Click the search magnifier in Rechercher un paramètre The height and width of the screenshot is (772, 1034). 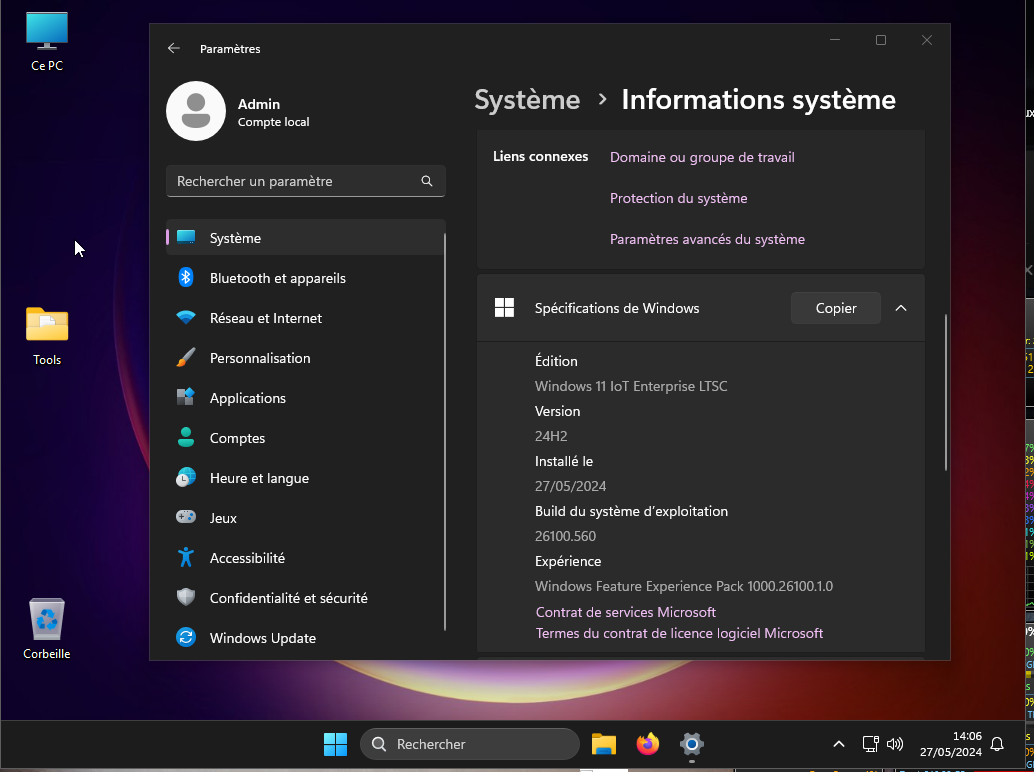427,181
